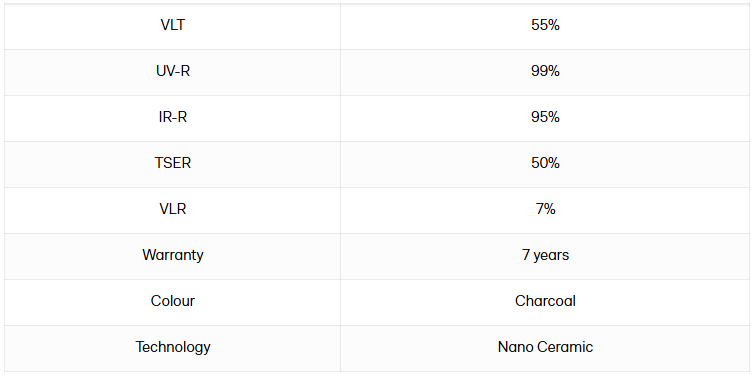Select the 7% VLR value
Screen dimensions: 753x375
(545, 209)
